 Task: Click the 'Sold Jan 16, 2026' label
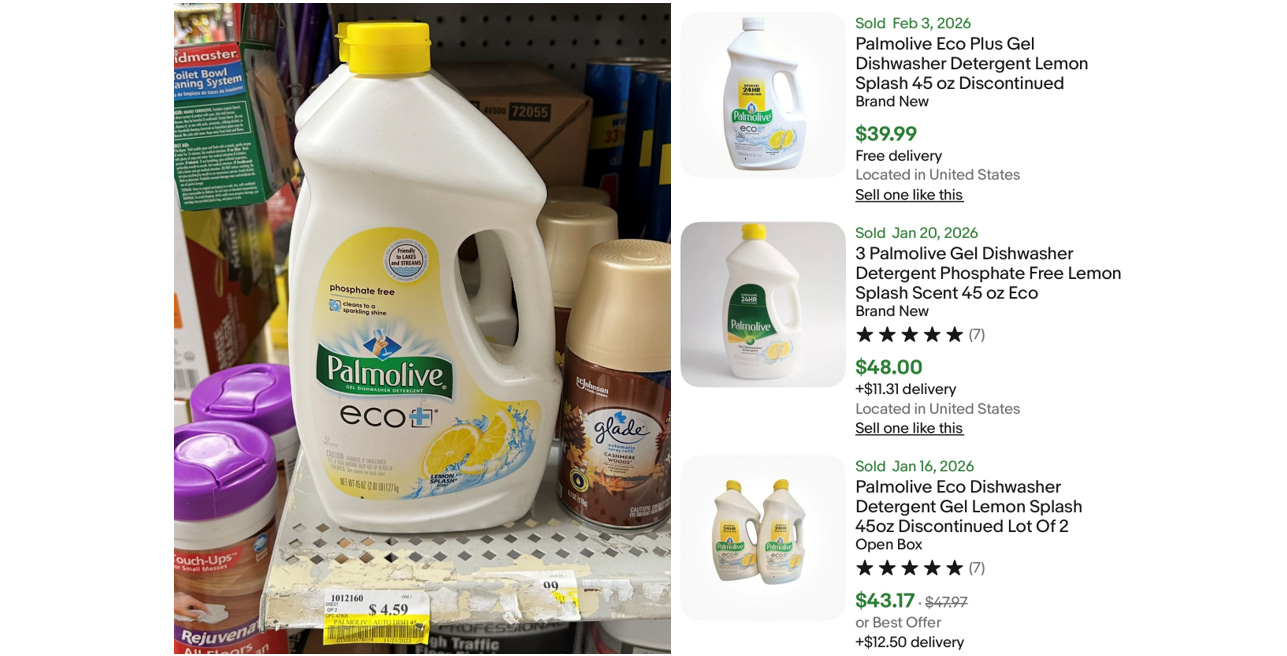(x=914, y=466)
